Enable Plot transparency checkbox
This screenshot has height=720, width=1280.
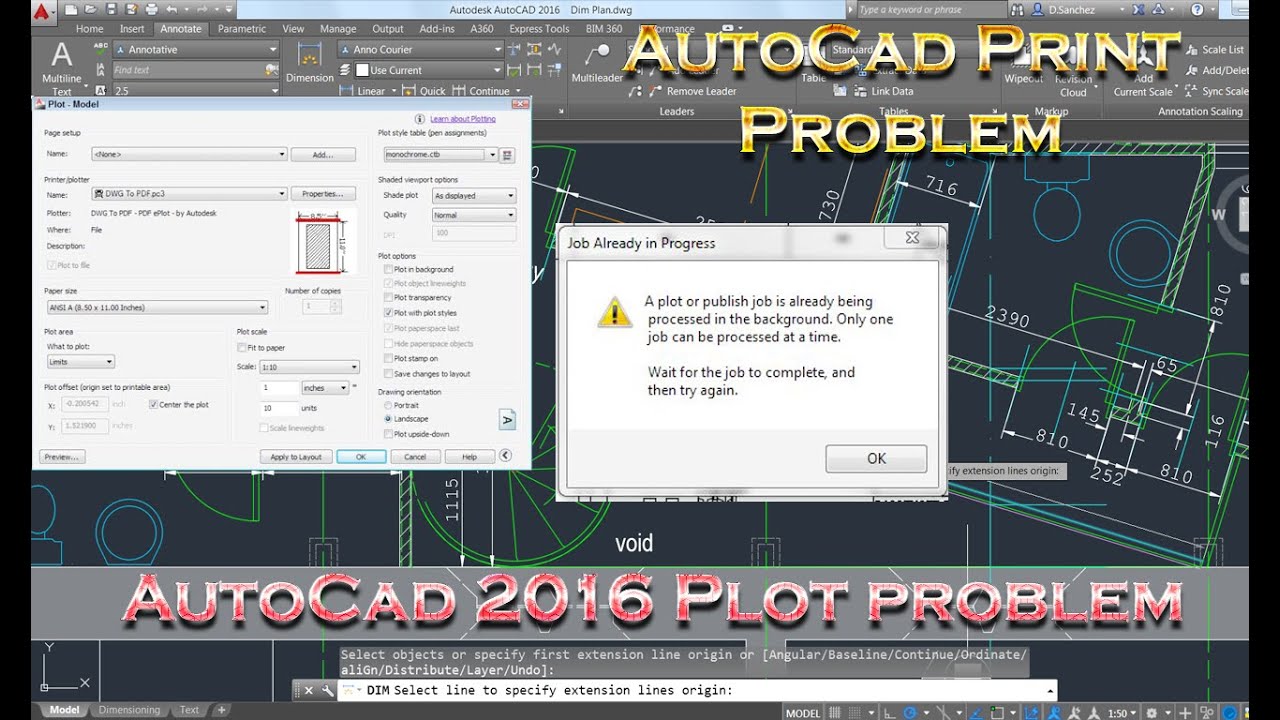point(388,297)
